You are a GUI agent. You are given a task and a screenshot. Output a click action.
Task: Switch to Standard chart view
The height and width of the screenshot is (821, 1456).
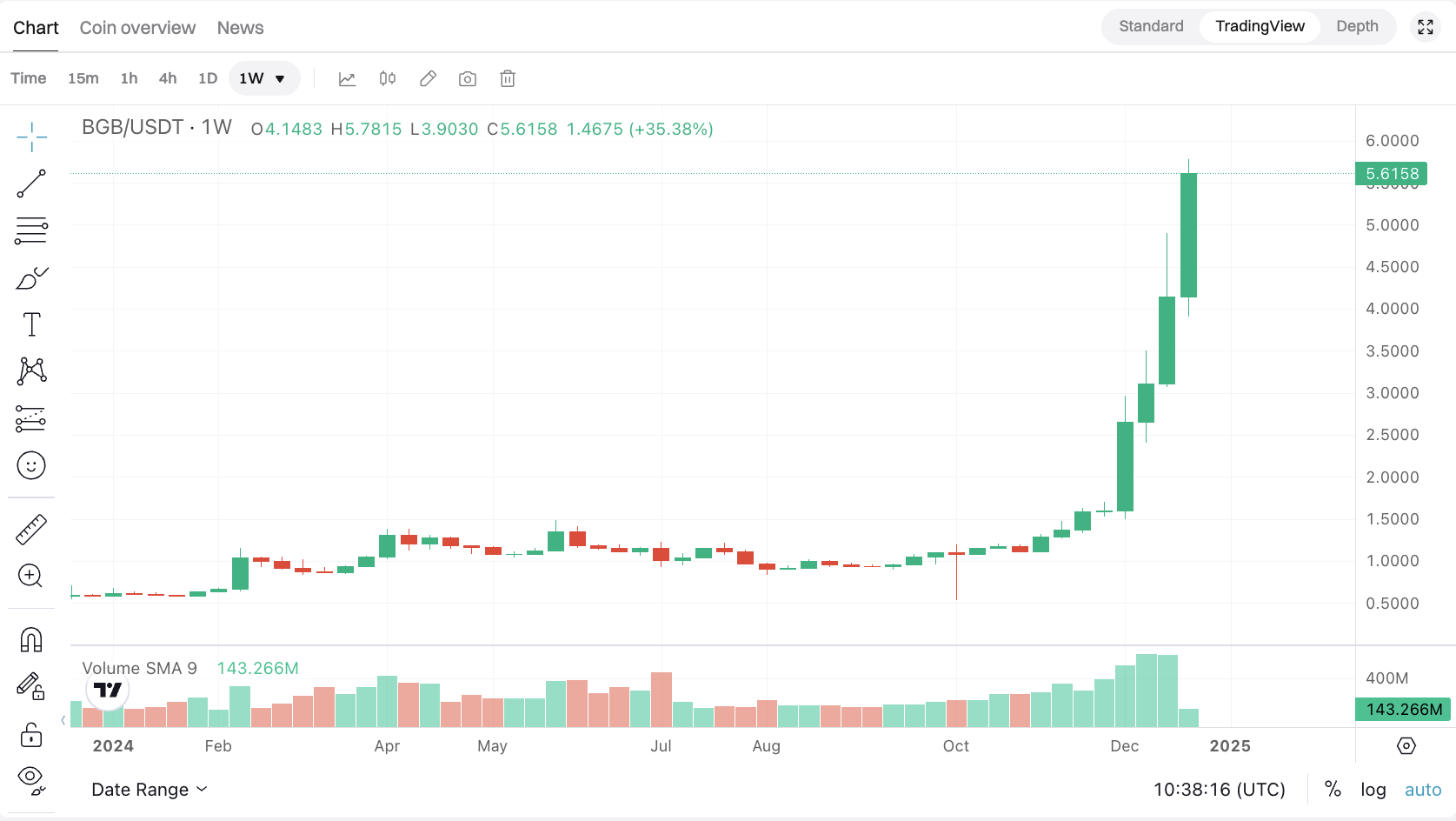(1151, 26)
